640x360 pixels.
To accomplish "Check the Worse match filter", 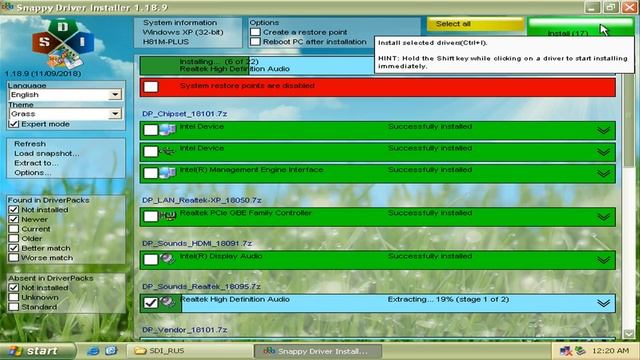I will click(x=14, y=258).
